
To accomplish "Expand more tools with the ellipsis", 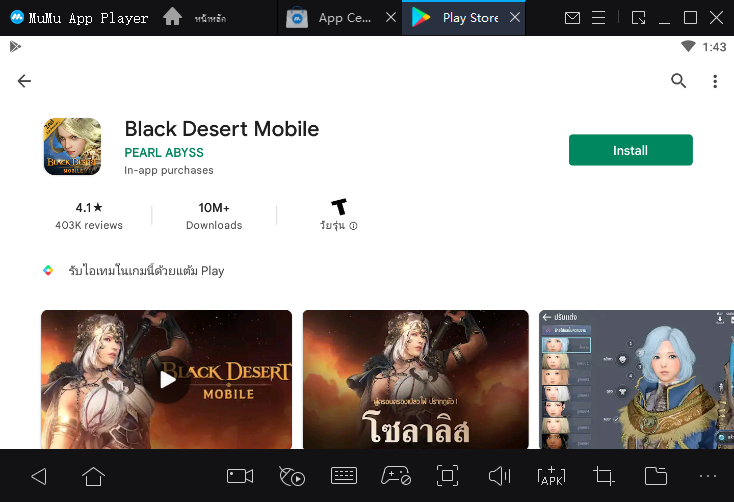I will pos(708,476).
